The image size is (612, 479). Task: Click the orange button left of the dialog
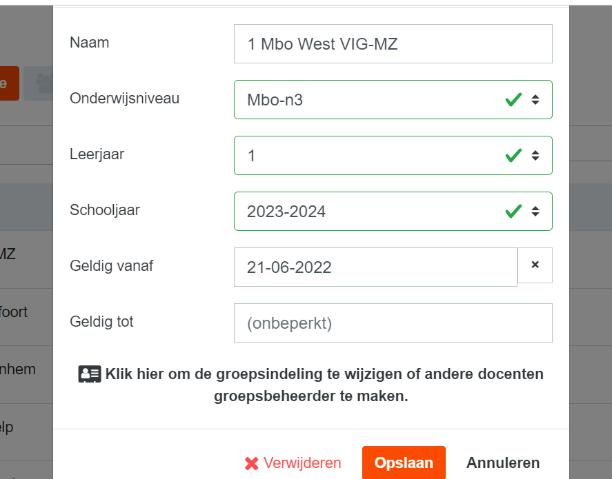click(x=8, y=83)
